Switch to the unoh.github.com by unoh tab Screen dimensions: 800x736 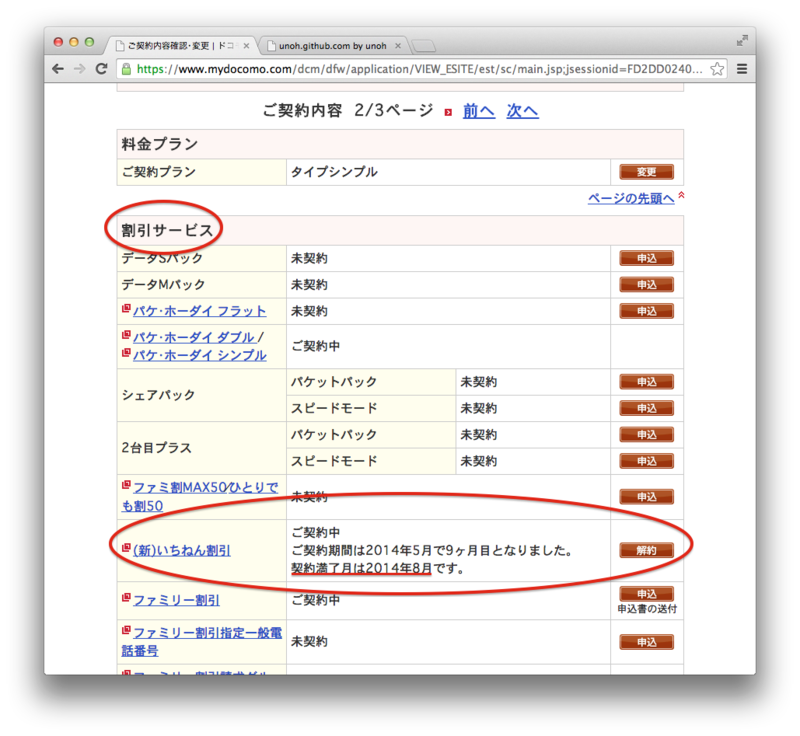pos(333,46)
